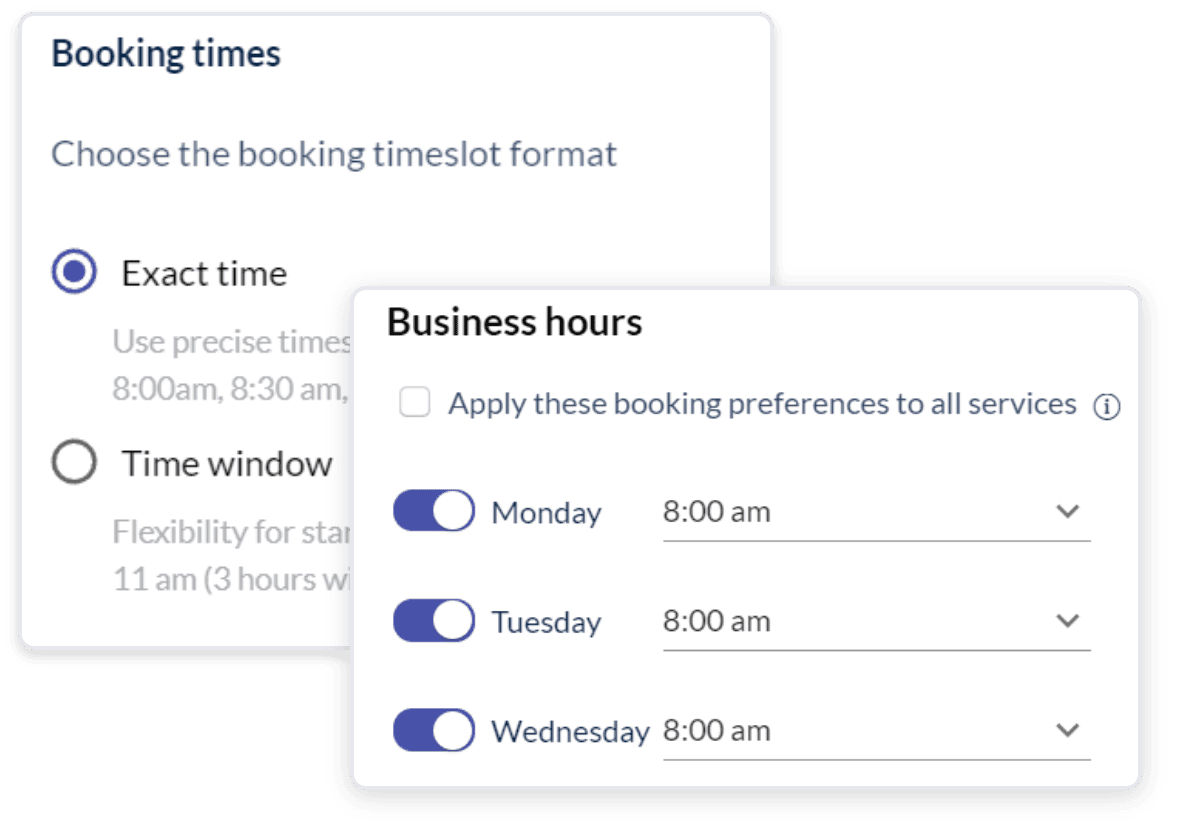
Task: Click the info icon next to the services checkbox
Action: pos(1109,404)
